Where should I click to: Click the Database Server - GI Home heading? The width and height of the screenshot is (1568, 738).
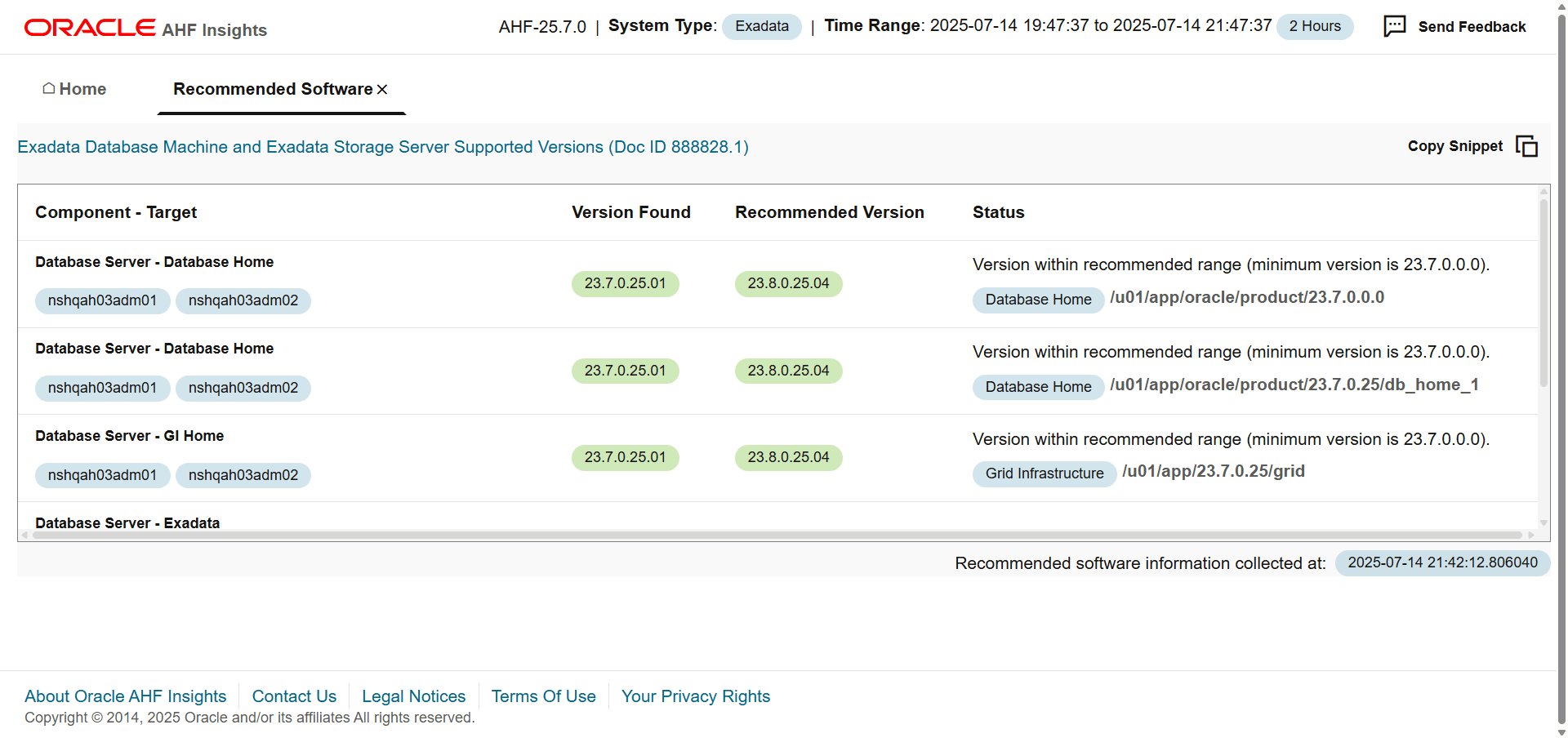tap(129, 436)
